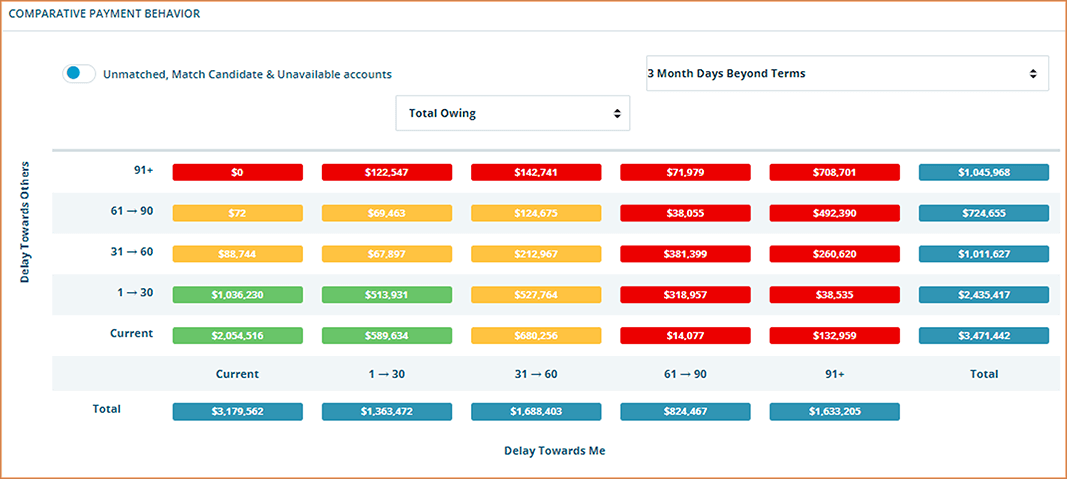Open the $724,655 row total

984,213
